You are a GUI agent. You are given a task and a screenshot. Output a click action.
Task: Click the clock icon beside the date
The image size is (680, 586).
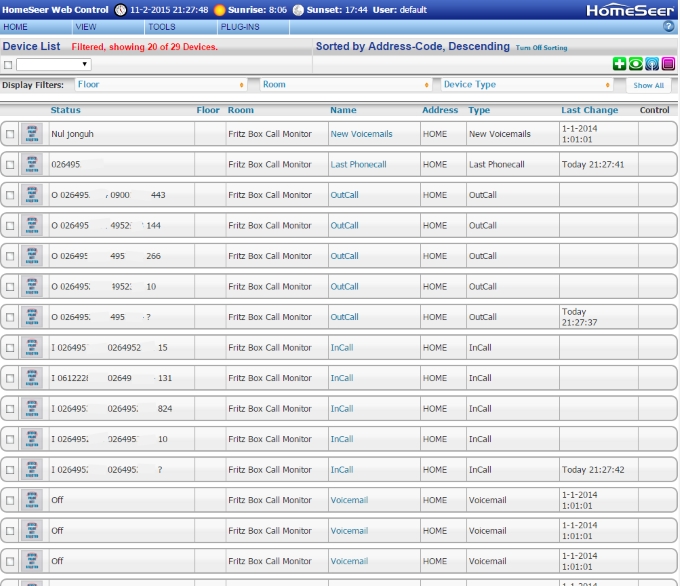(120, 10)
